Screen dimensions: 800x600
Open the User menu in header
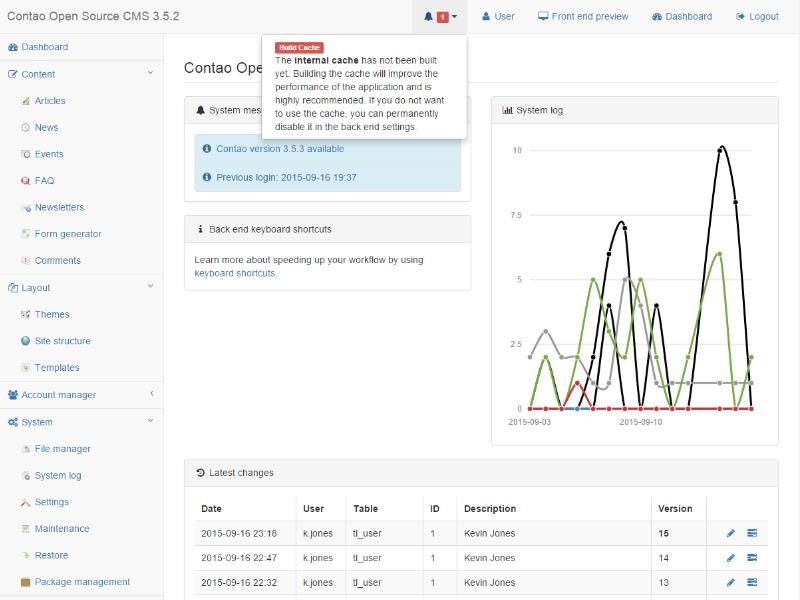pos(498,17)
